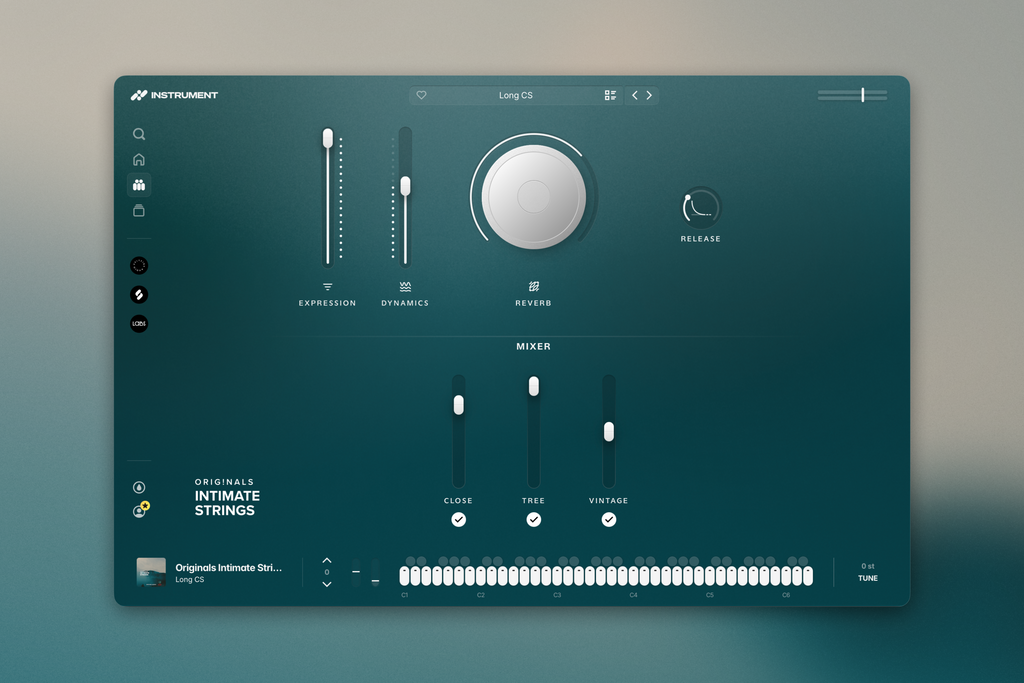Toggle the Vintage mic checkmark

(x=609, y=520)
